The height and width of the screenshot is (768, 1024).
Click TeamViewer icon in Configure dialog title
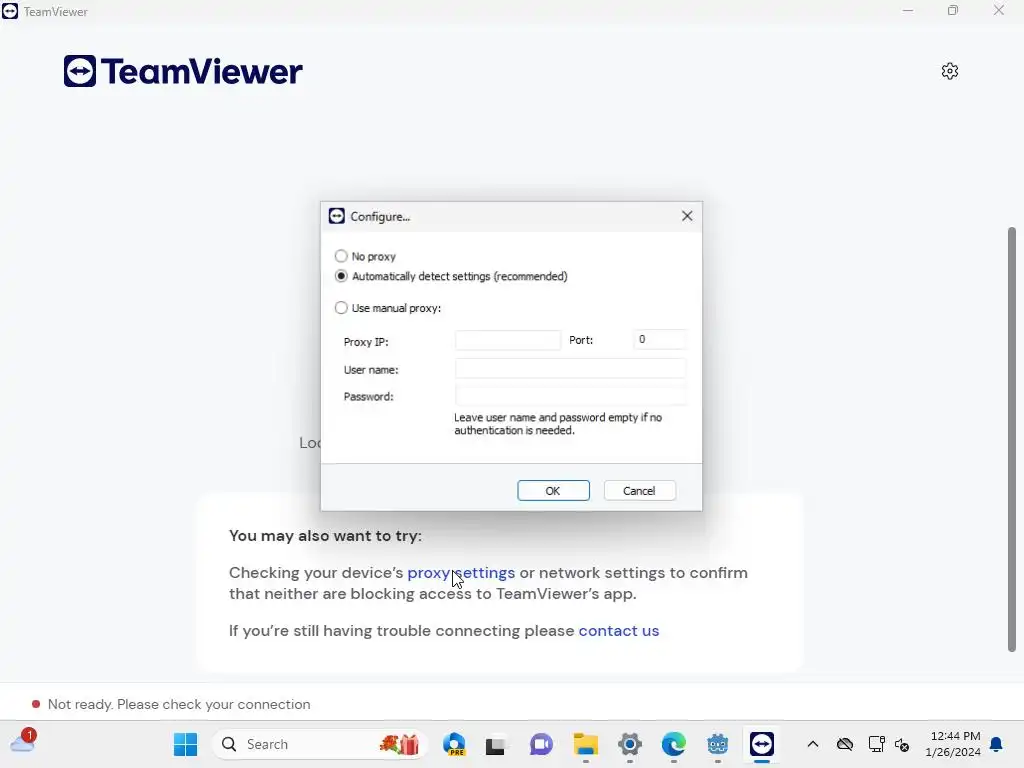tap(336, 216)
